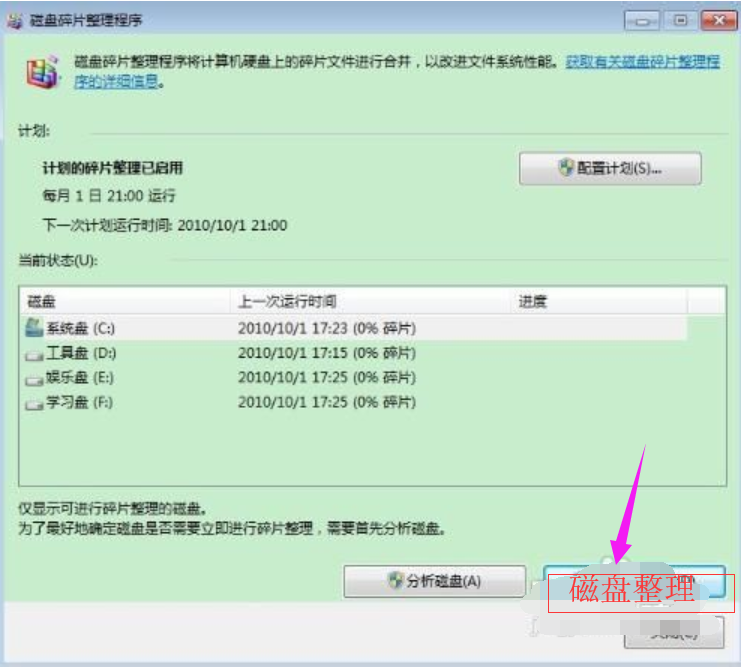Click the 计划的碎片整理已启用 text
Viewport: 741px width, 670px height.
click(x=112, y=167)
